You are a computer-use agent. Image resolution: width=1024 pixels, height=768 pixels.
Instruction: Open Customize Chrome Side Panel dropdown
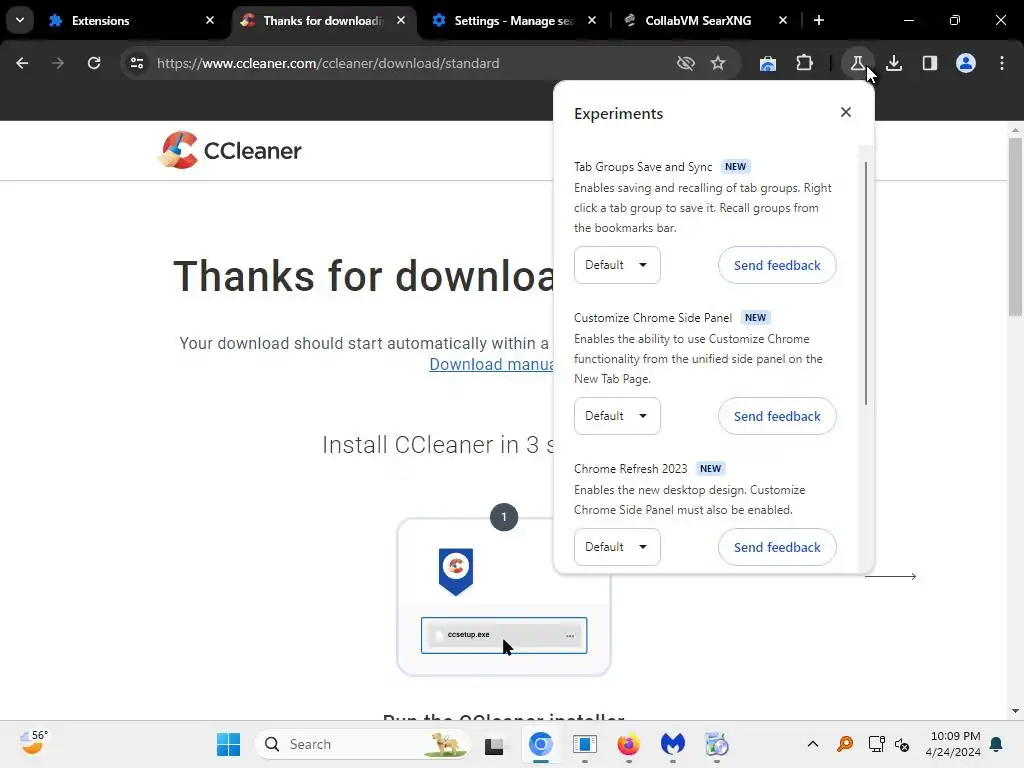[617, 416]
